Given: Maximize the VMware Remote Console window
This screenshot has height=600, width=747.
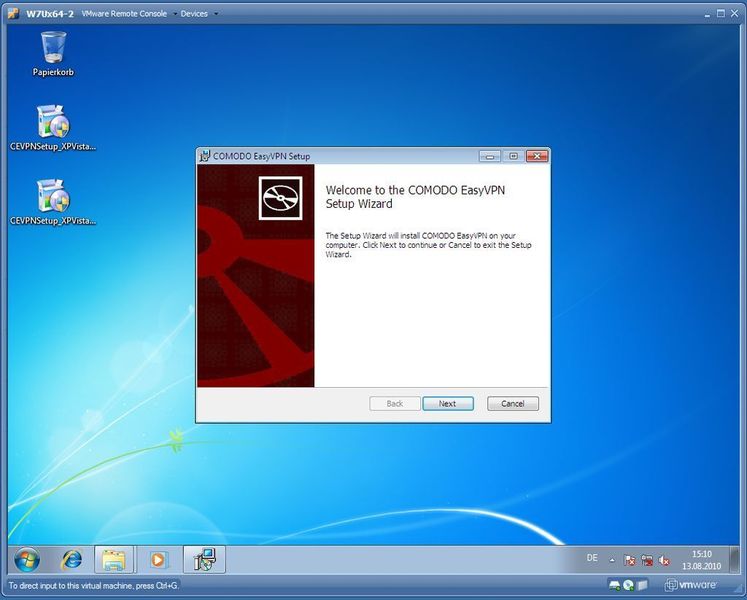Looking at the screenshot, I should 720,14.
